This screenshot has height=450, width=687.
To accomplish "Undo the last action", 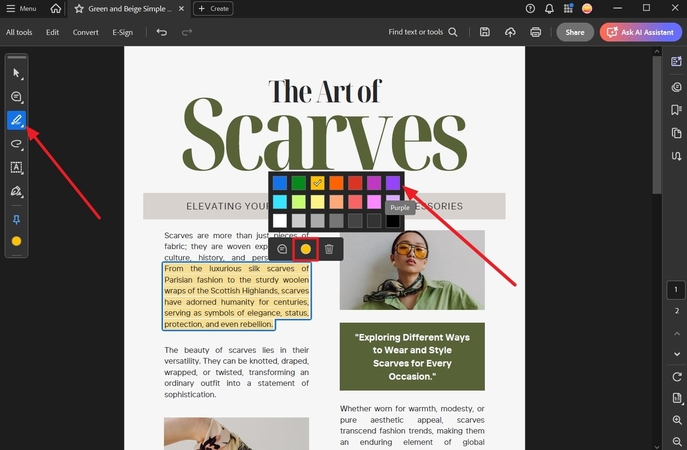I will (x=162, y=32).
